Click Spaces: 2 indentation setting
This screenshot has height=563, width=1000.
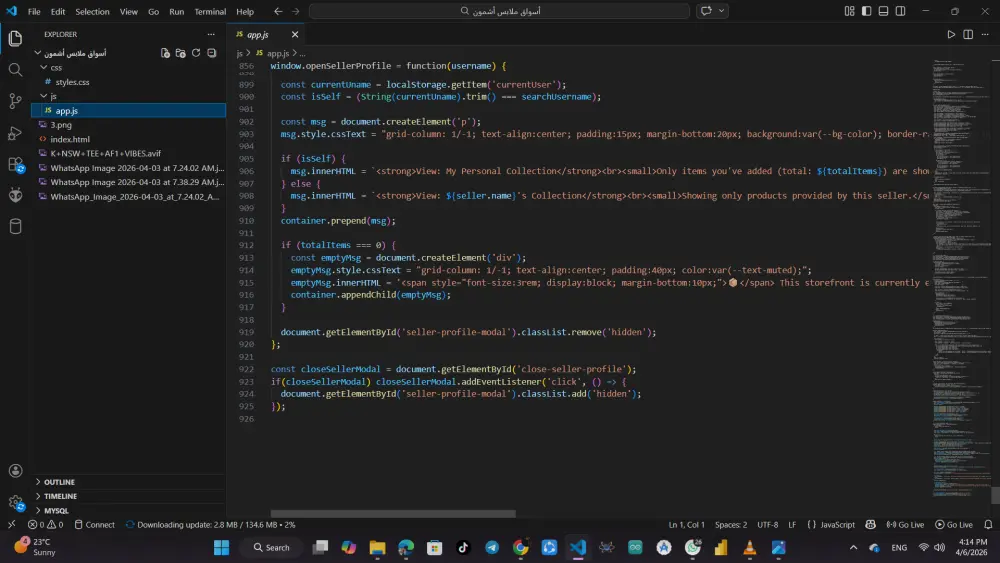click(x=731, y=525)
